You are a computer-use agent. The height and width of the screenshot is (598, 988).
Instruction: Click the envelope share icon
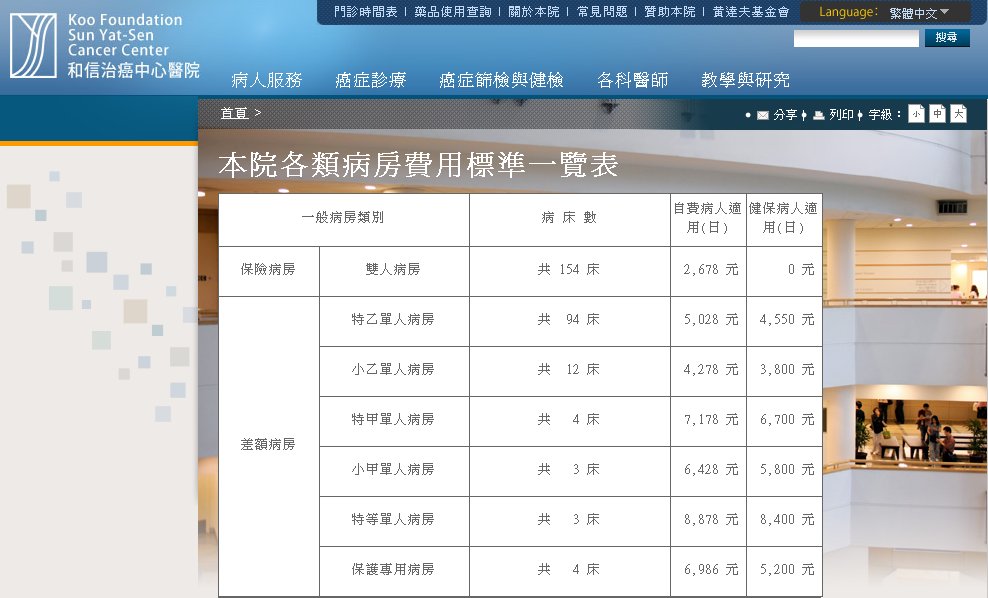click(762, 115)
